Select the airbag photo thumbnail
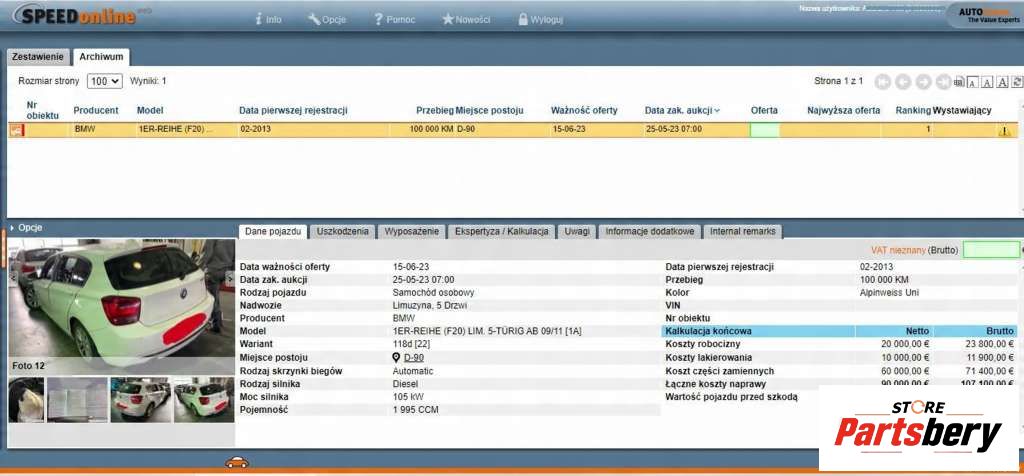The height and width of the screenshot is (476, 1024). 26,399
